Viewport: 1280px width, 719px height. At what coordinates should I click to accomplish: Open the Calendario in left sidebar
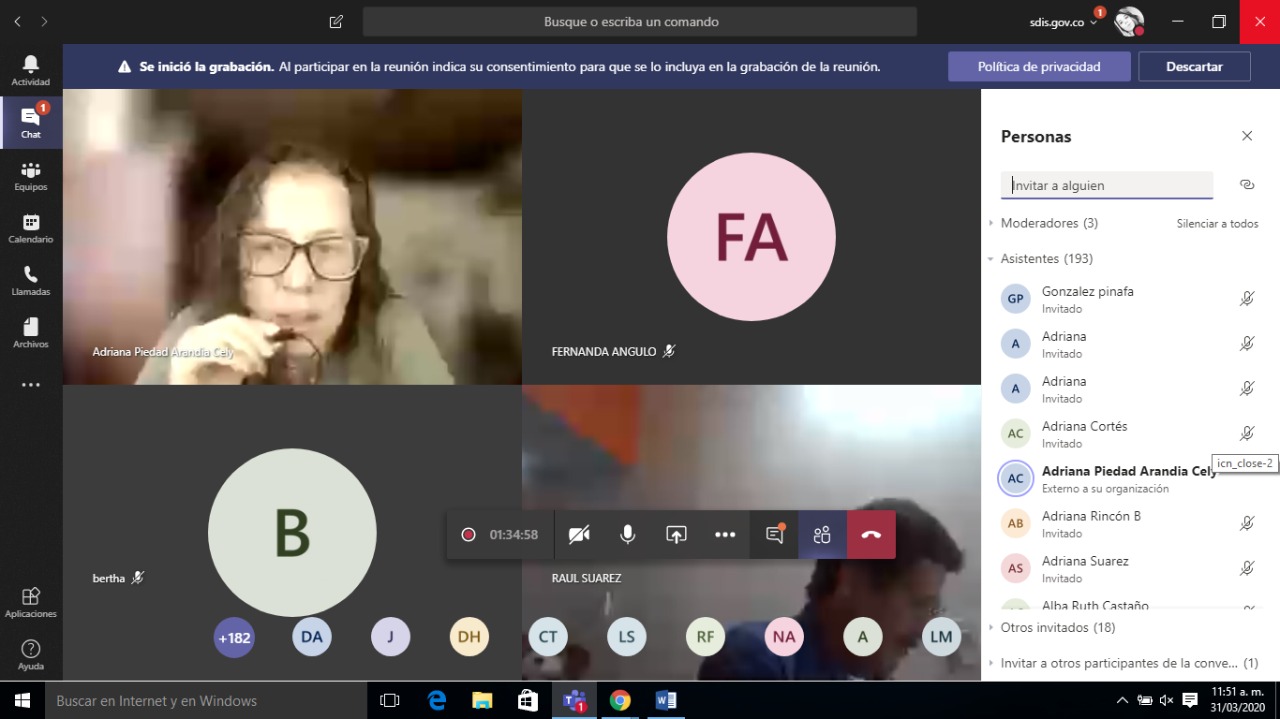pyautogui.click(x=31, y=229)
